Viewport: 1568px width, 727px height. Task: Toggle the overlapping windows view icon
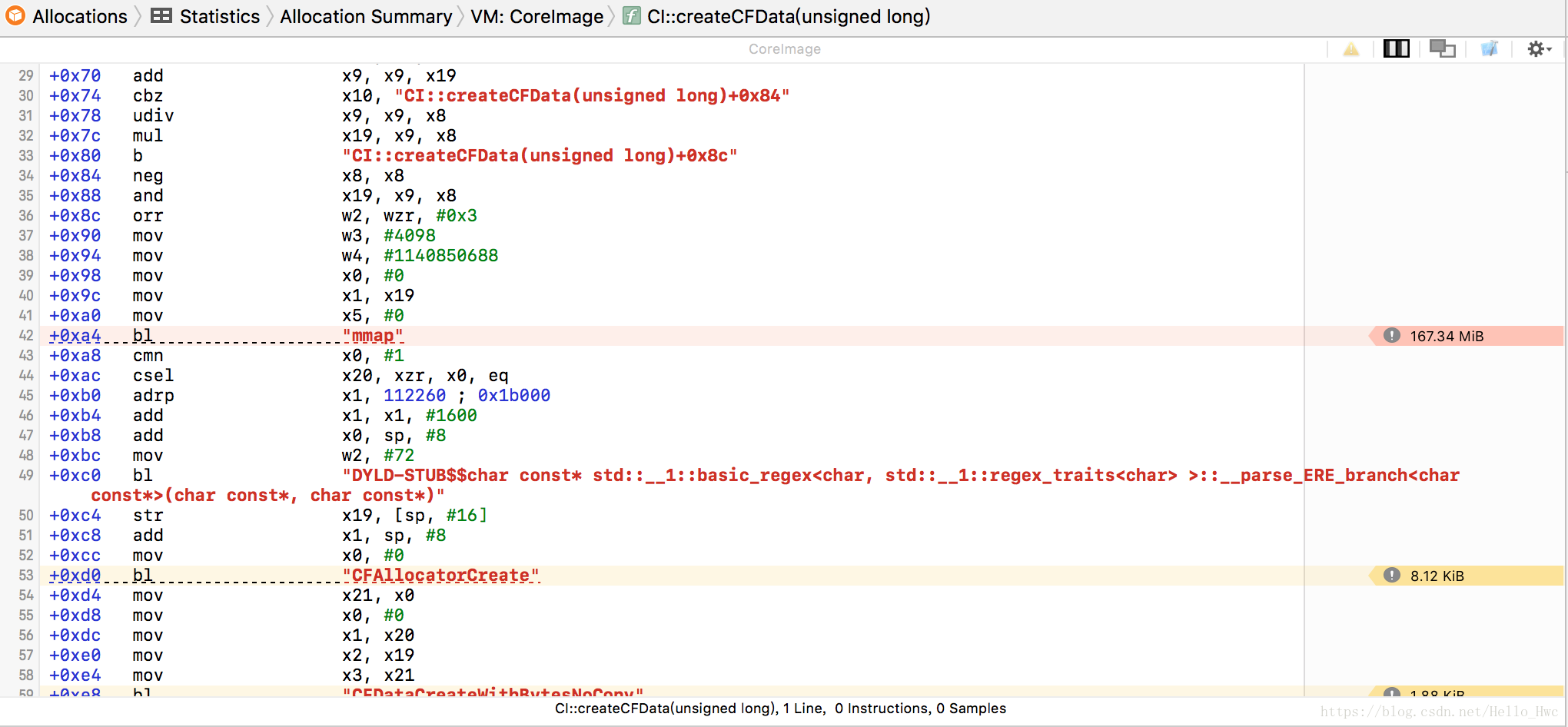1443,49
